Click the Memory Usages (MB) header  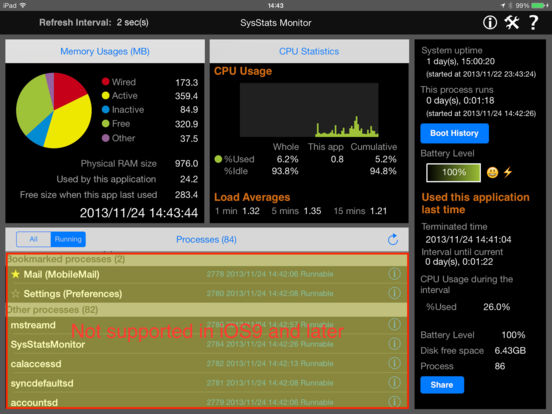coord(105,51)
